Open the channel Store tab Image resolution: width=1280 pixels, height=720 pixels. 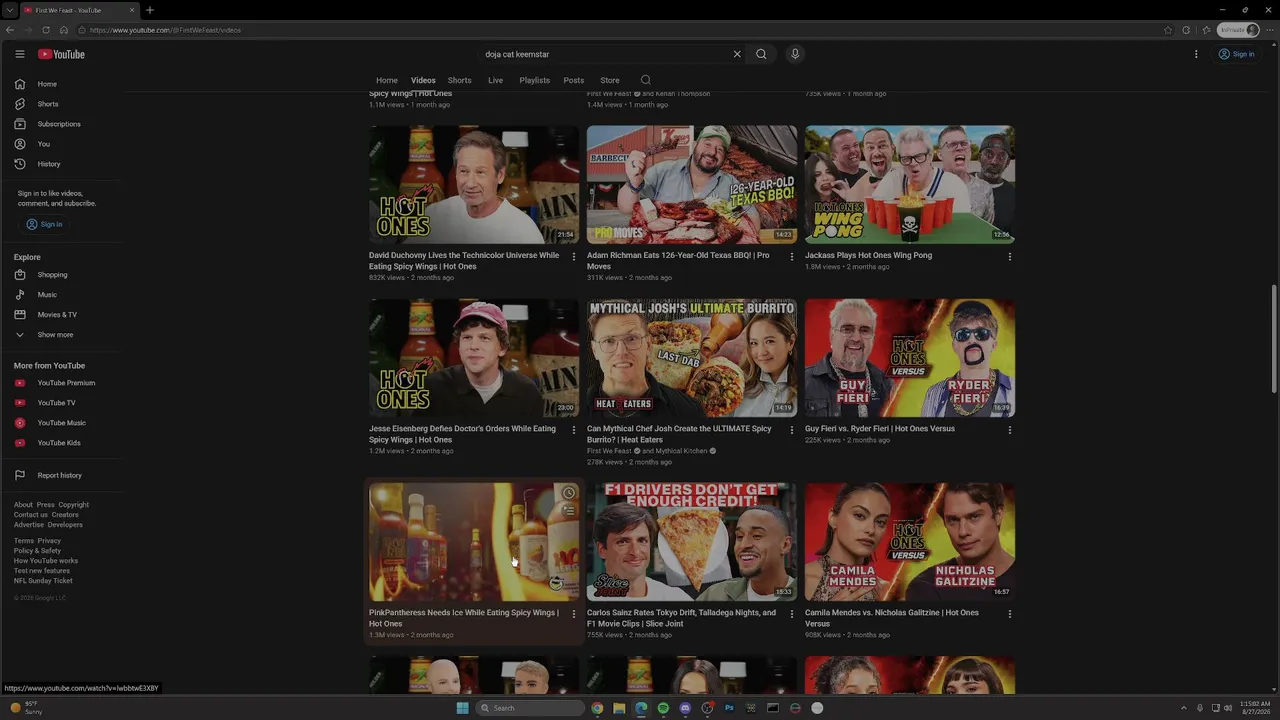pos(610,80)
